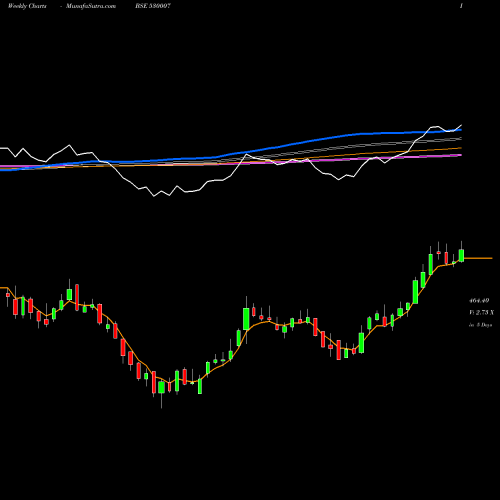
Task: Click the 'in 5 Days' label
Action: [x=480, y=325]
